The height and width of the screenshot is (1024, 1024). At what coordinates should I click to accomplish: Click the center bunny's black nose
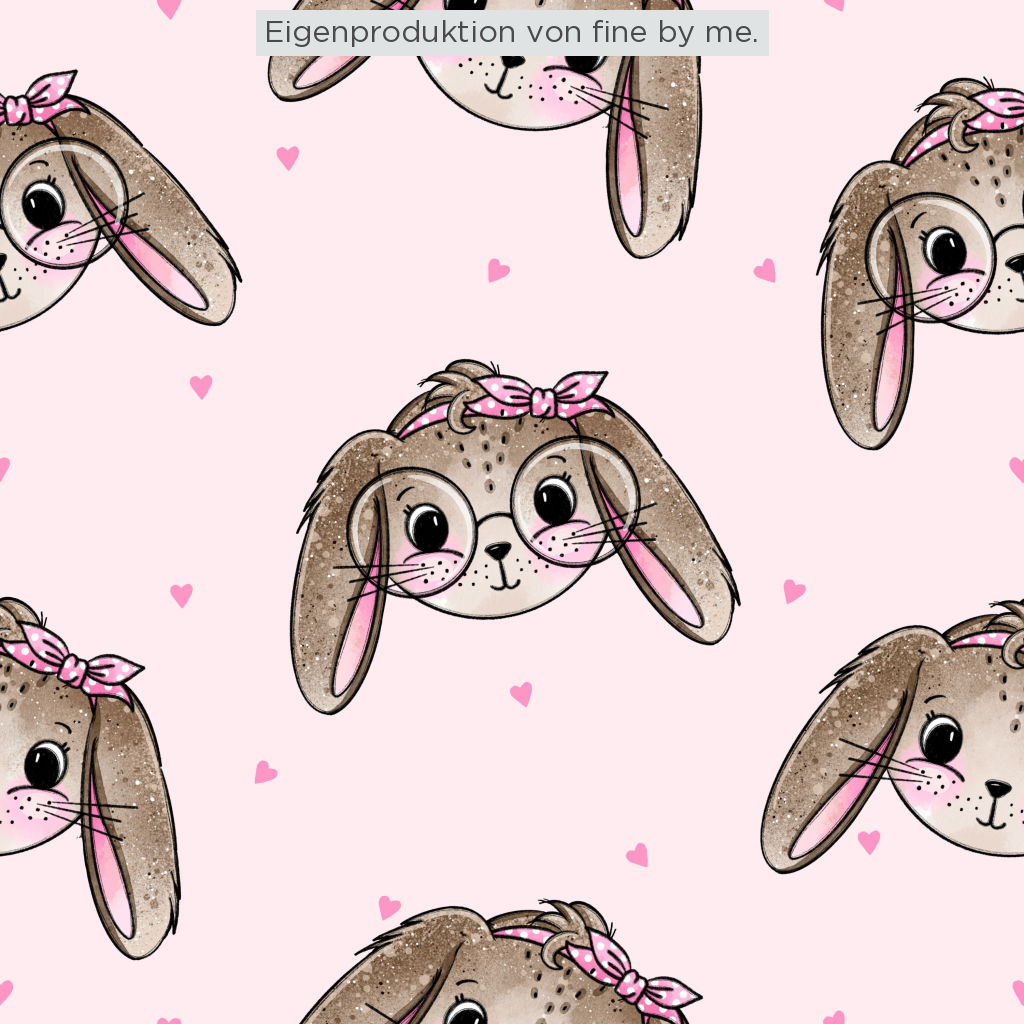(498, 550)
